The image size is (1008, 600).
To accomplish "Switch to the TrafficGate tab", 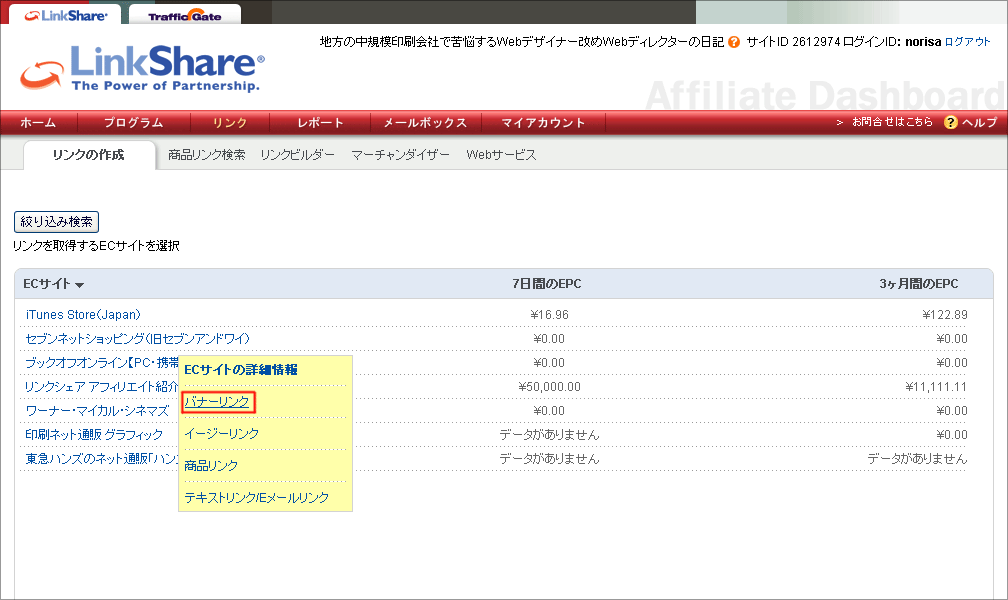I will click(x=185, y=16).
